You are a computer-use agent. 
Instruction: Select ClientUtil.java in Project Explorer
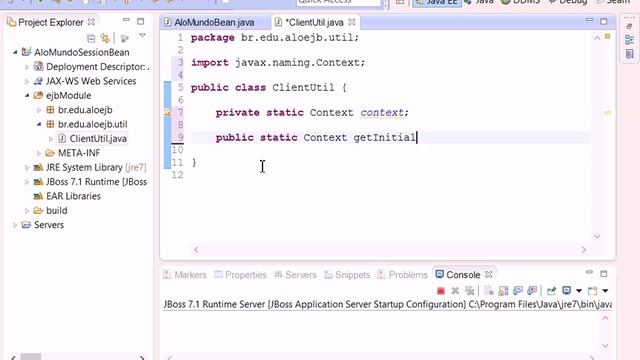tap(98, 139)
